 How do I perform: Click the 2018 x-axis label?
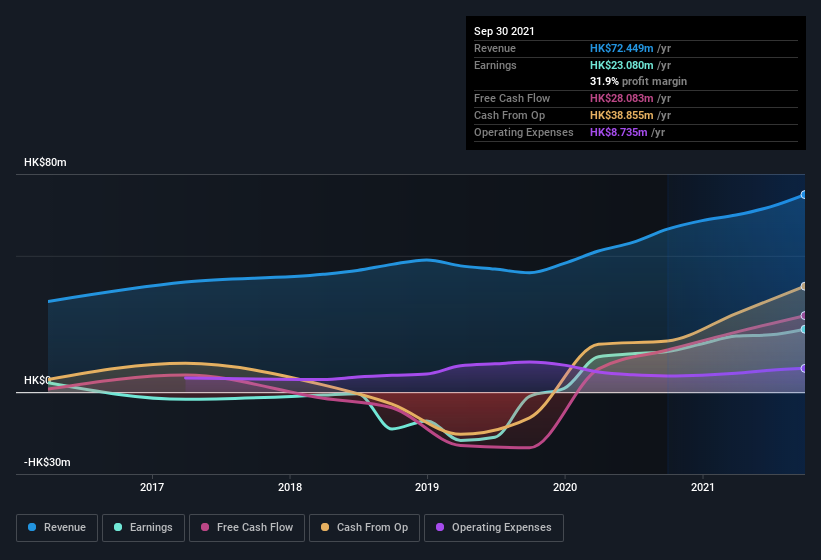pyautogui.click(x=290, y=487)
